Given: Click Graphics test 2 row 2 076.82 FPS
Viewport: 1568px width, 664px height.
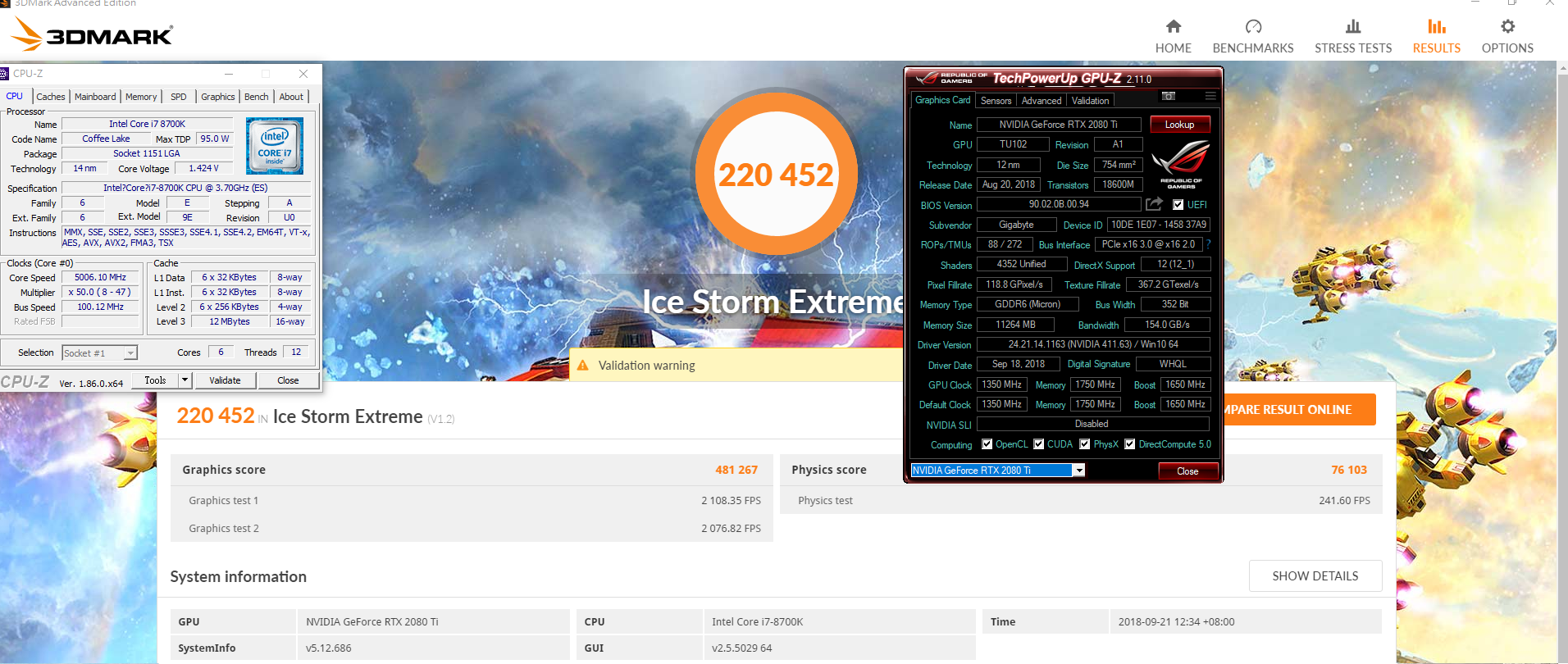Looking at the screenshot, I should (x=472, y=528).
